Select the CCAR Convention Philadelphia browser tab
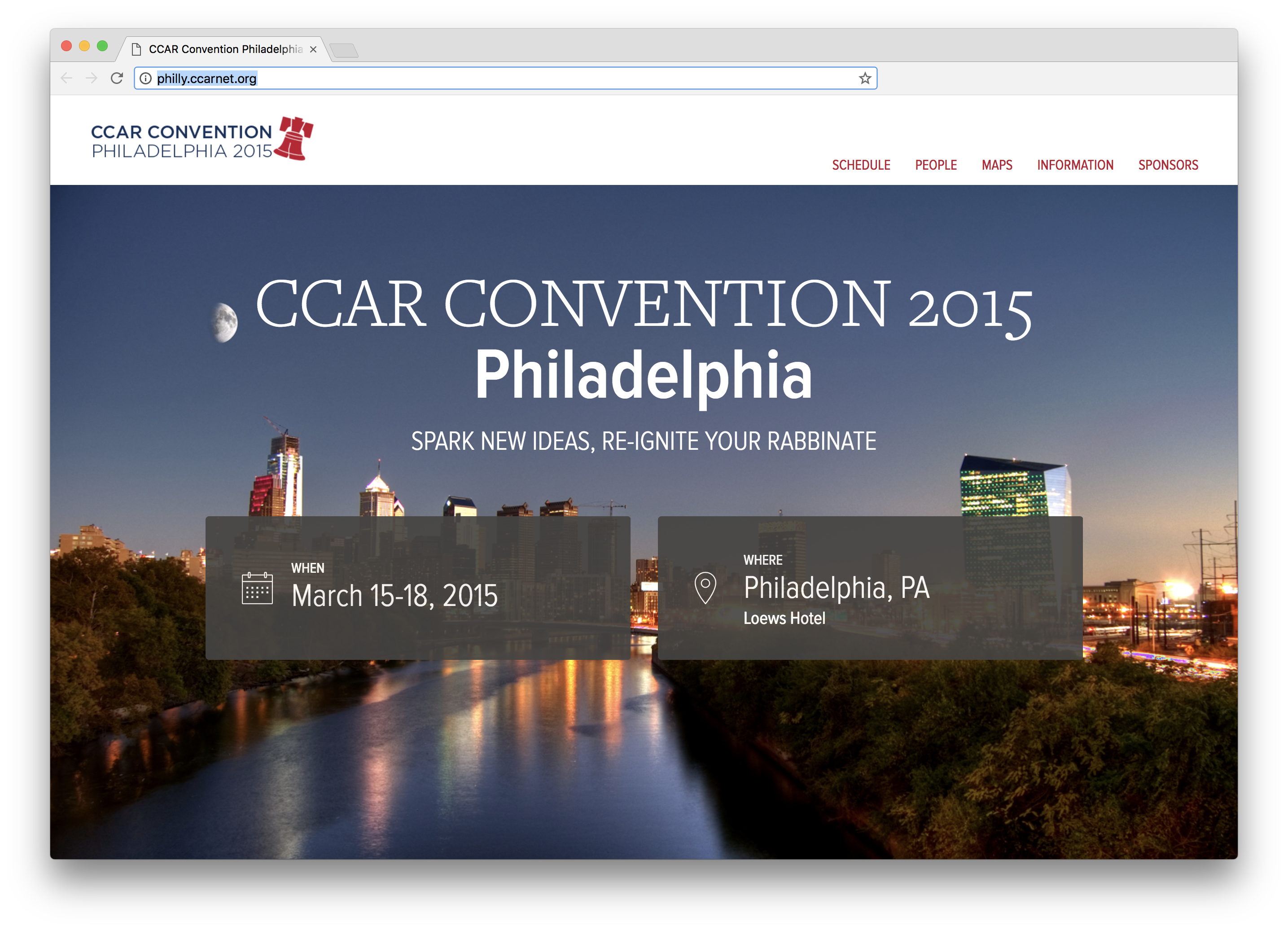1288x931 pixels. point(225,49)
